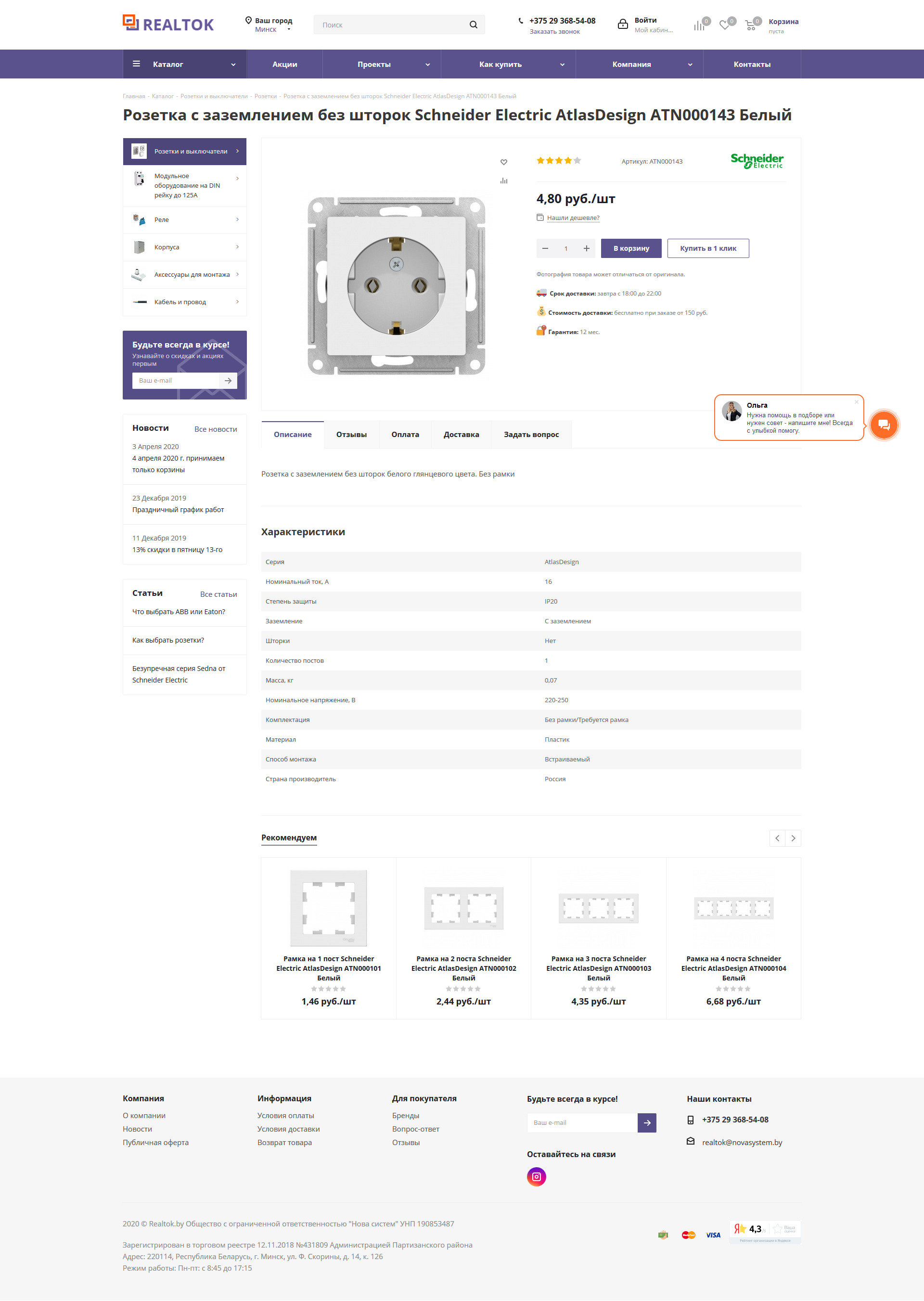Click the Нашли дешевле? link

pyautogui.click(x=573, y=218)
